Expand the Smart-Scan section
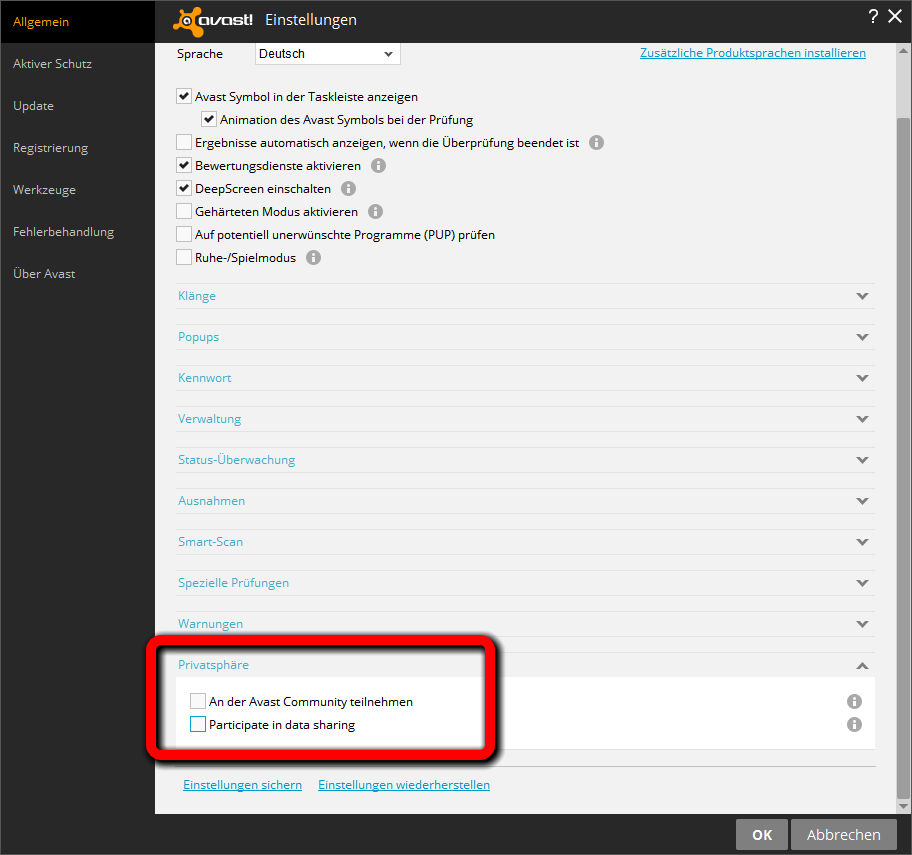 (525, 542)
